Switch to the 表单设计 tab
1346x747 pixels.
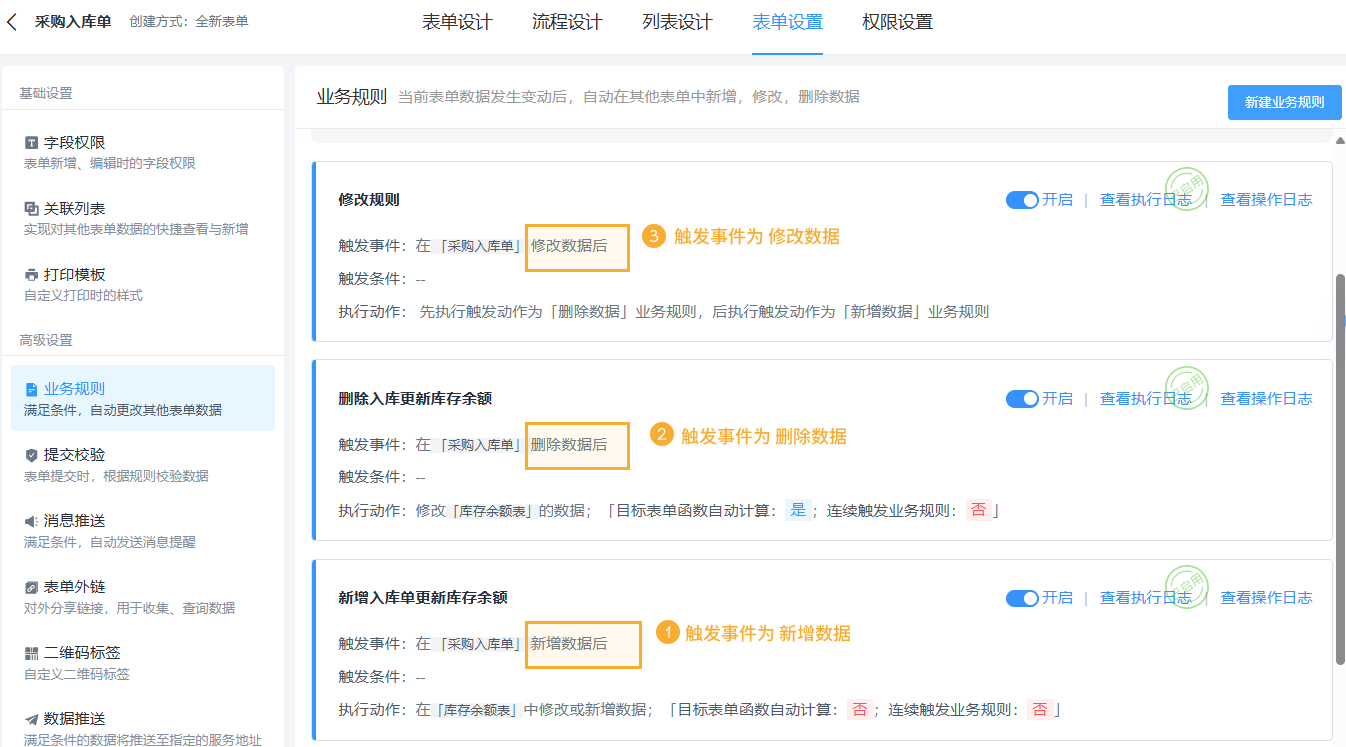[457, 22]
